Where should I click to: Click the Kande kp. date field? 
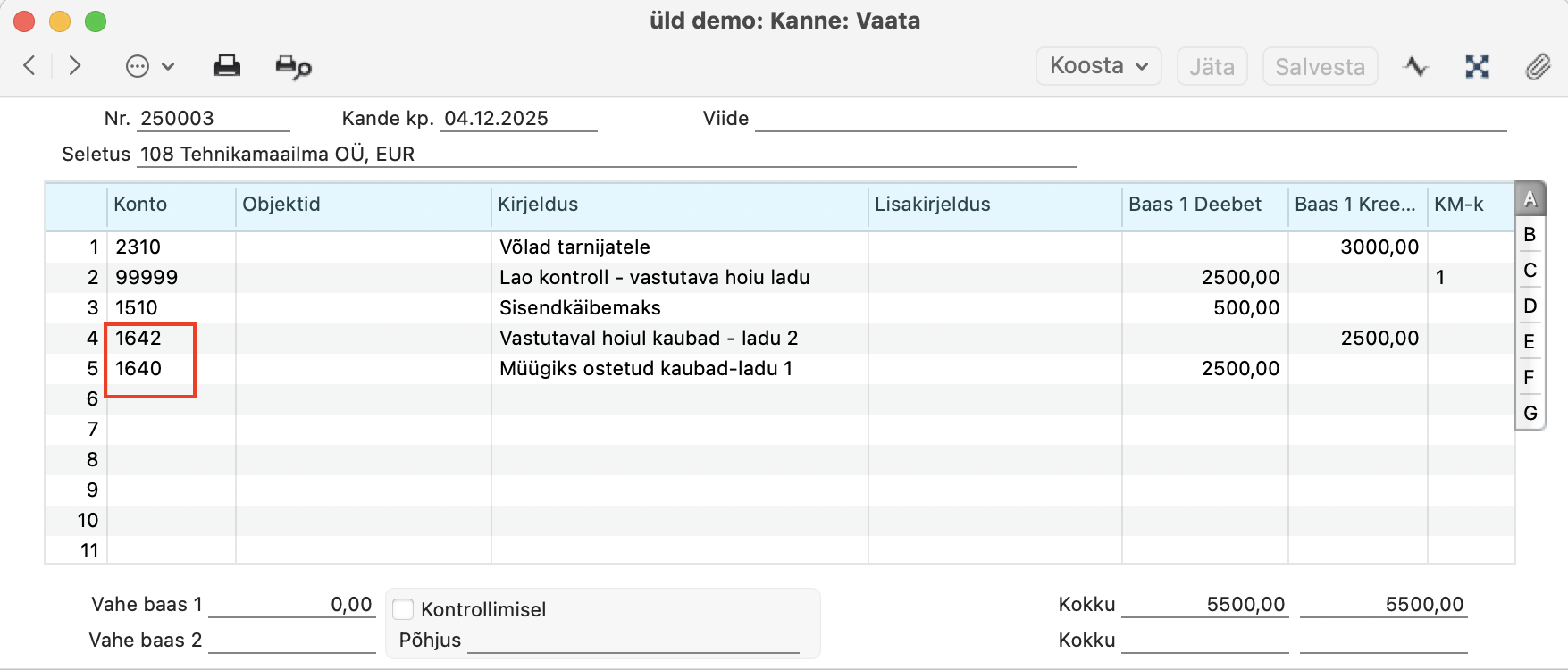(x=518, y=119)
